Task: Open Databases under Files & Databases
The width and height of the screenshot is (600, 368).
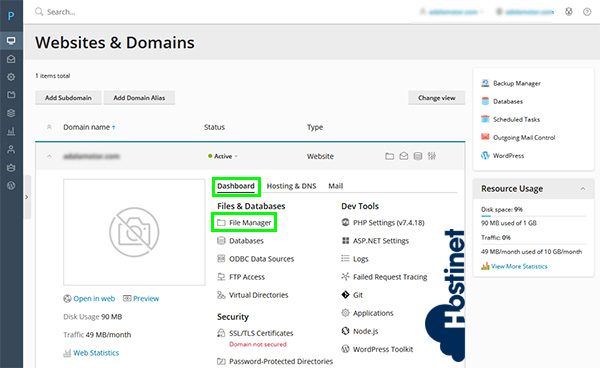Action: [x=240, y=241]
